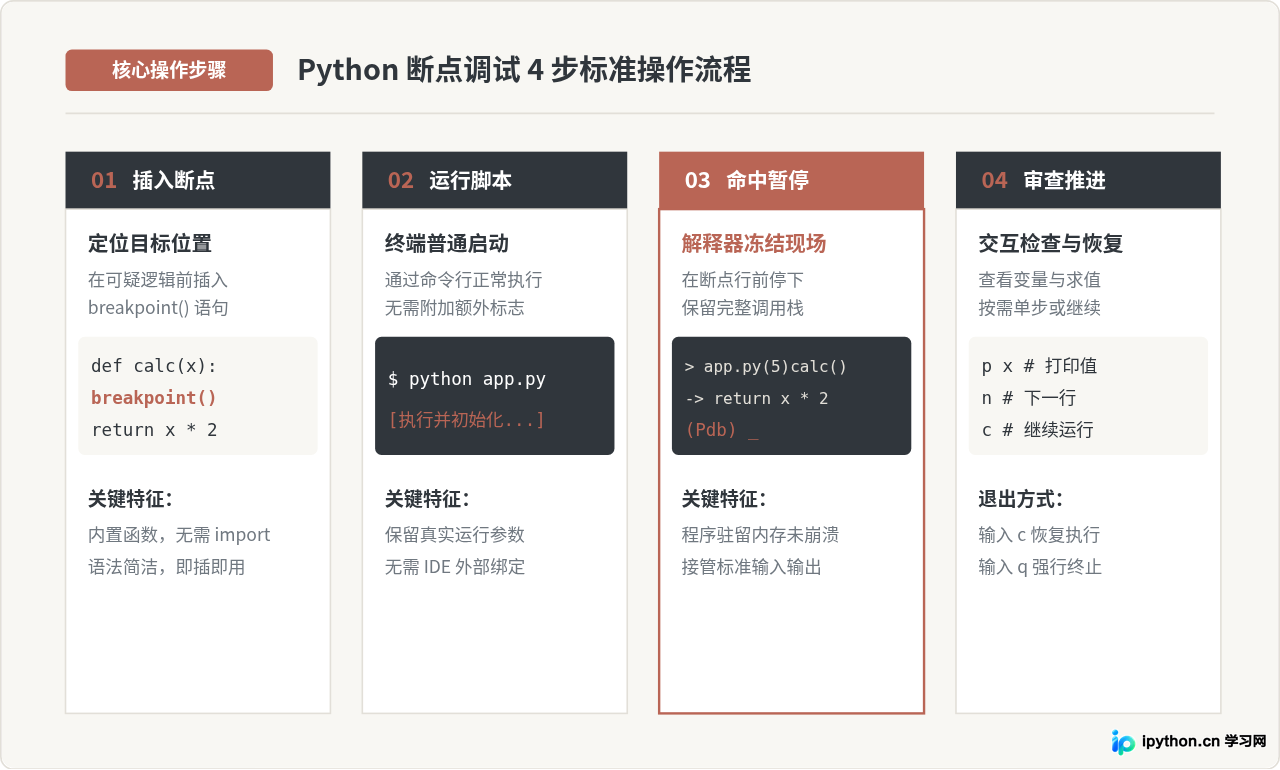This screenshot has height=770, width=1280.
Task: Click the line > app.py(5)calc()
Action: pyautogui.click(x=766, y=366)
